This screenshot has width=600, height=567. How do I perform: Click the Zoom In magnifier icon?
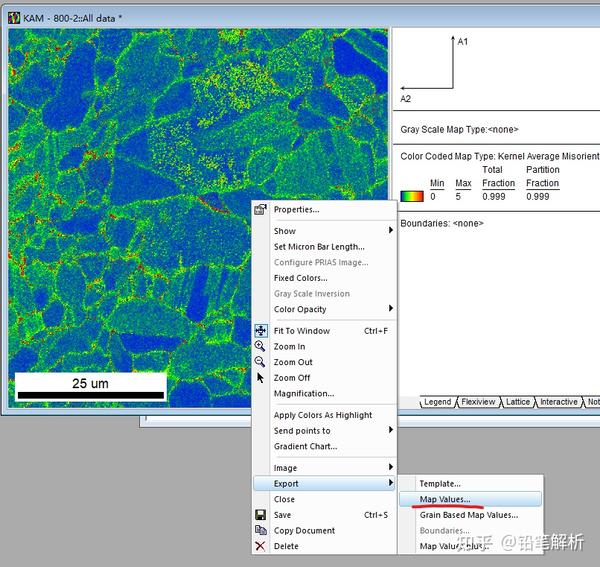point(261,346)
